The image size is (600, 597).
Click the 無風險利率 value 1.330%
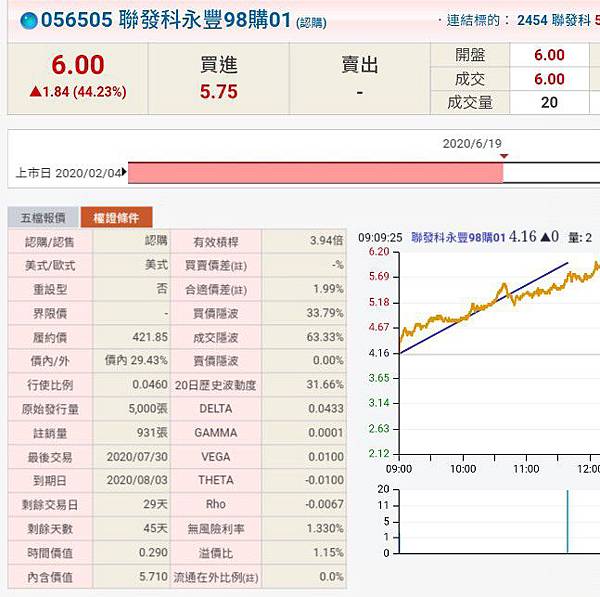pos(325,528)
